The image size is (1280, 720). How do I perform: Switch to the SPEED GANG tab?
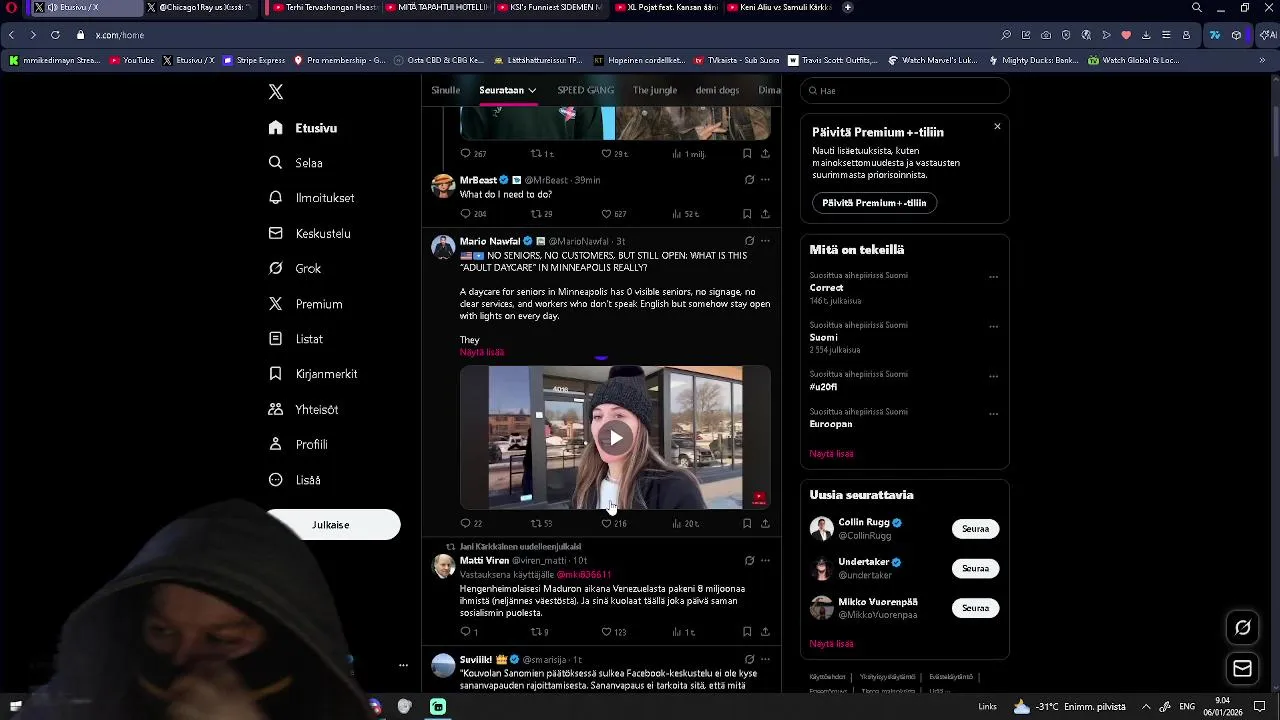pyautogui.click(x=586, y=90)
